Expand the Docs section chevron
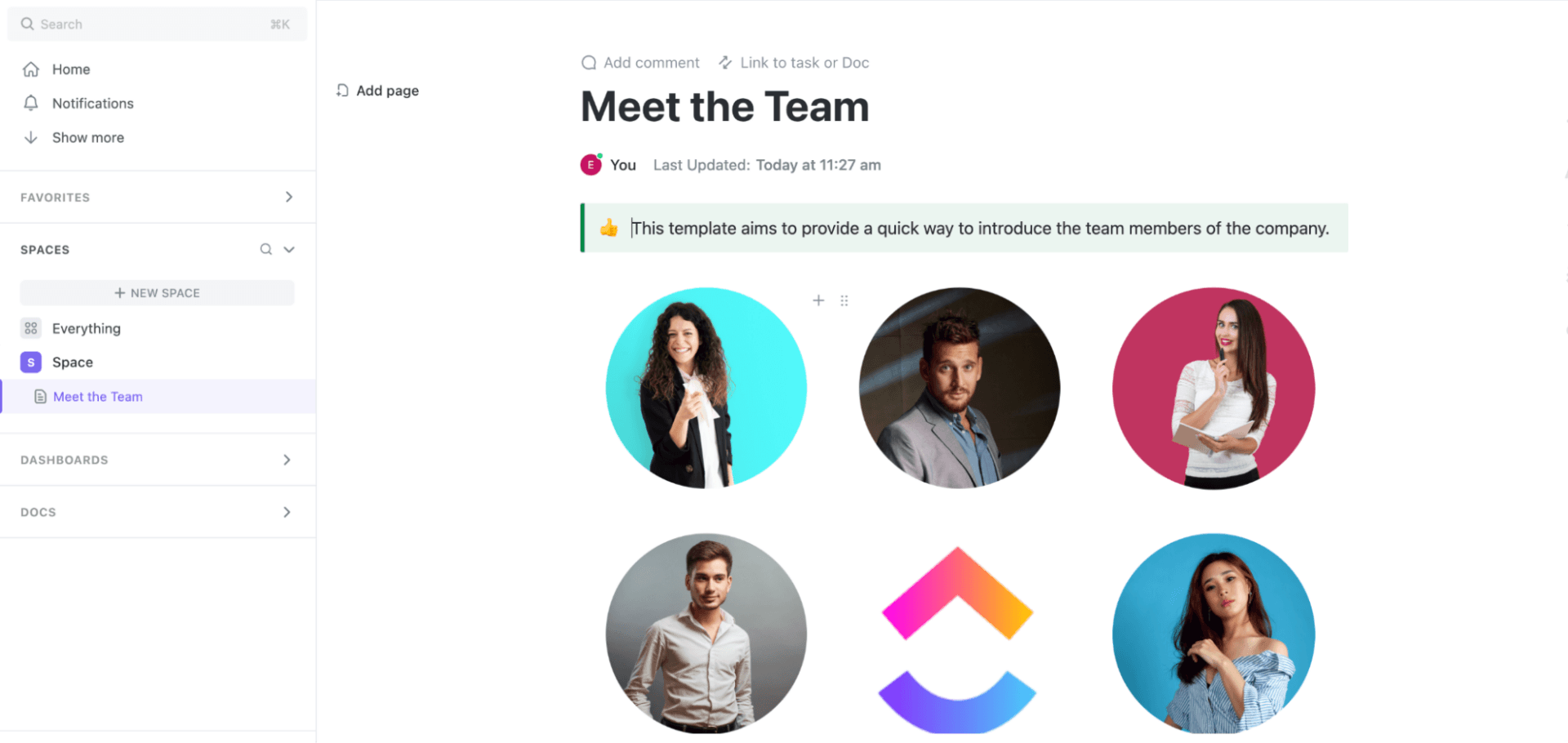 [287, 512]
